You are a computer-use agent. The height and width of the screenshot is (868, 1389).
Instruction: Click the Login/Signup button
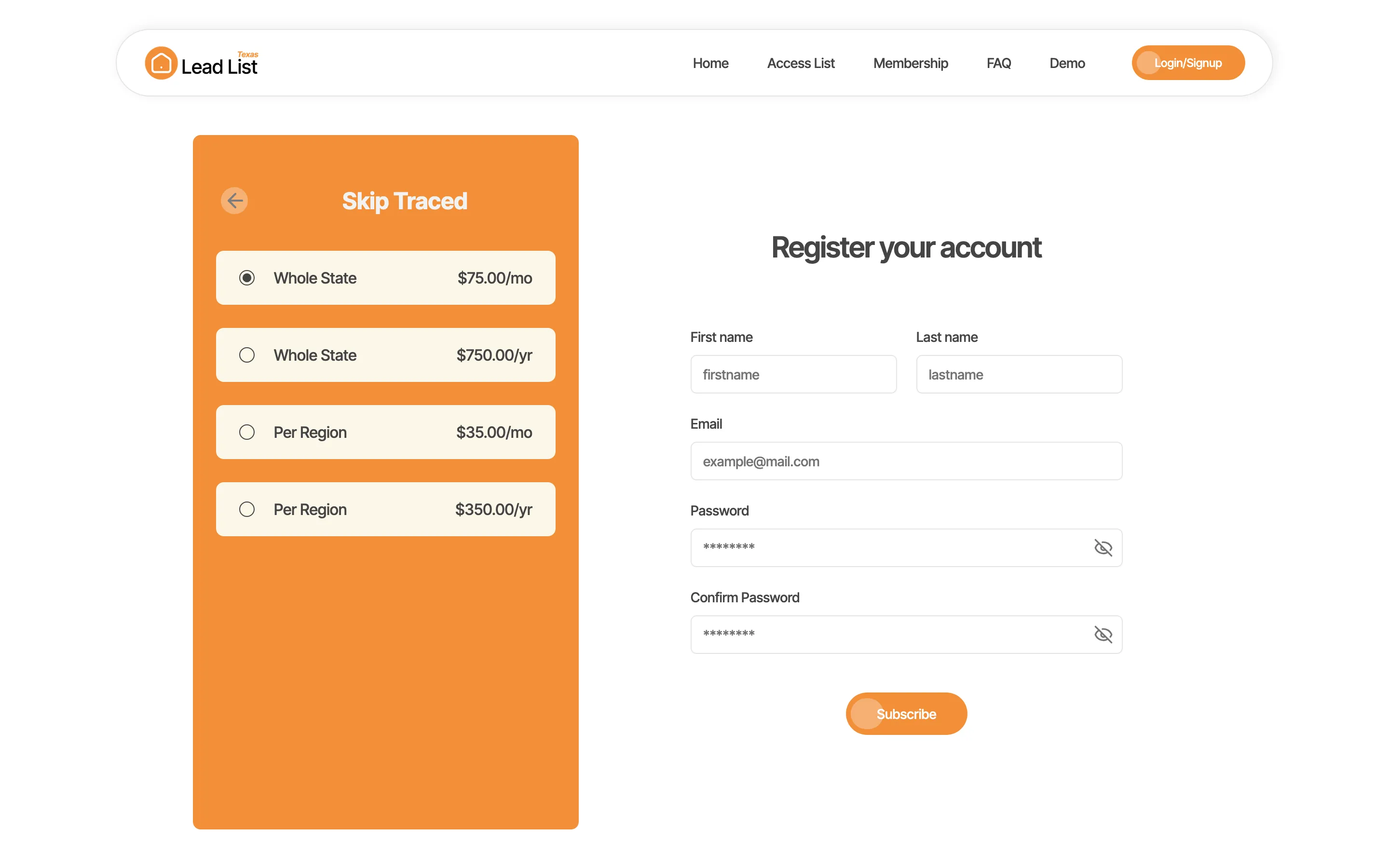click(x=1187, y=63)
